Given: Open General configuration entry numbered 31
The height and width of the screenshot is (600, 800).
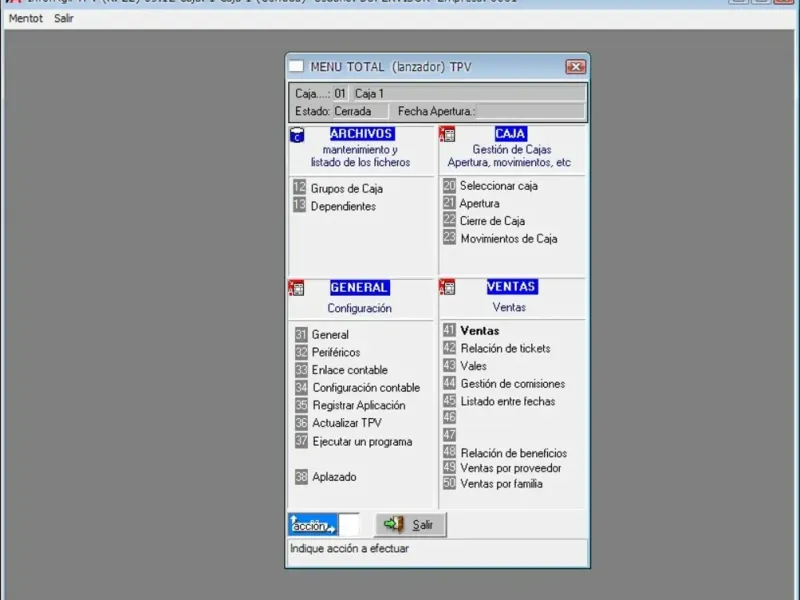Looking at the screenshot, I should (330, 335).
